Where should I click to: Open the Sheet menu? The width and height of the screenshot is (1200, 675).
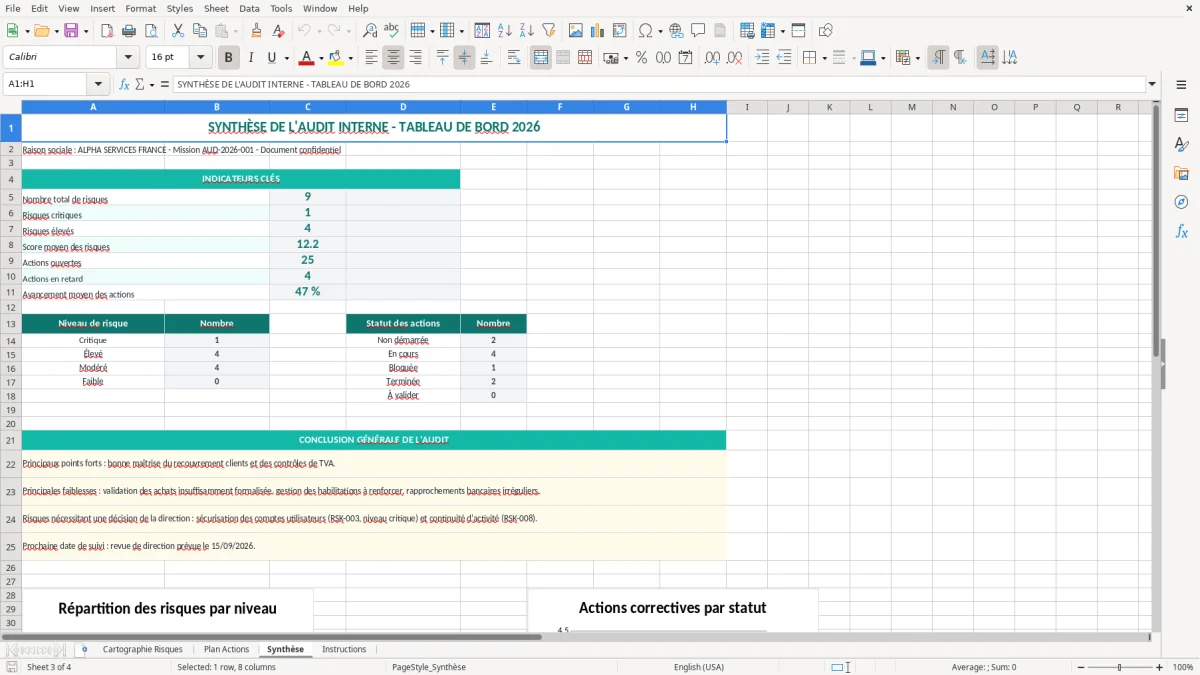(x=216, y=8)
